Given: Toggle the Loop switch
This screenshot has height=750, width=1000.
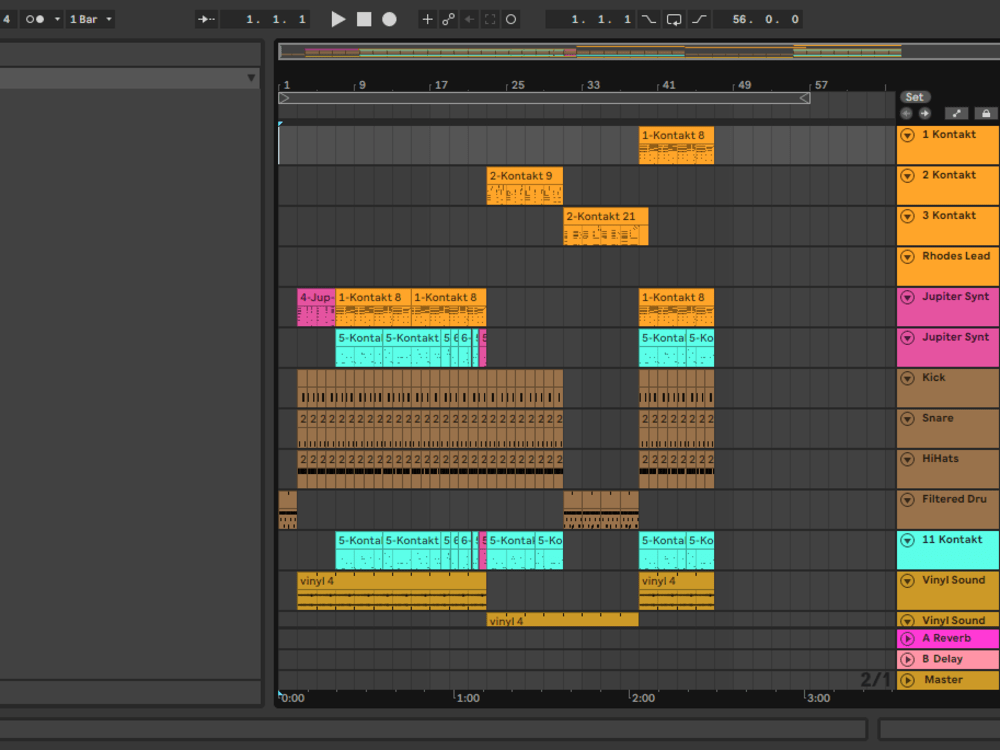Looking at the screenshot, I should (674, 19).
